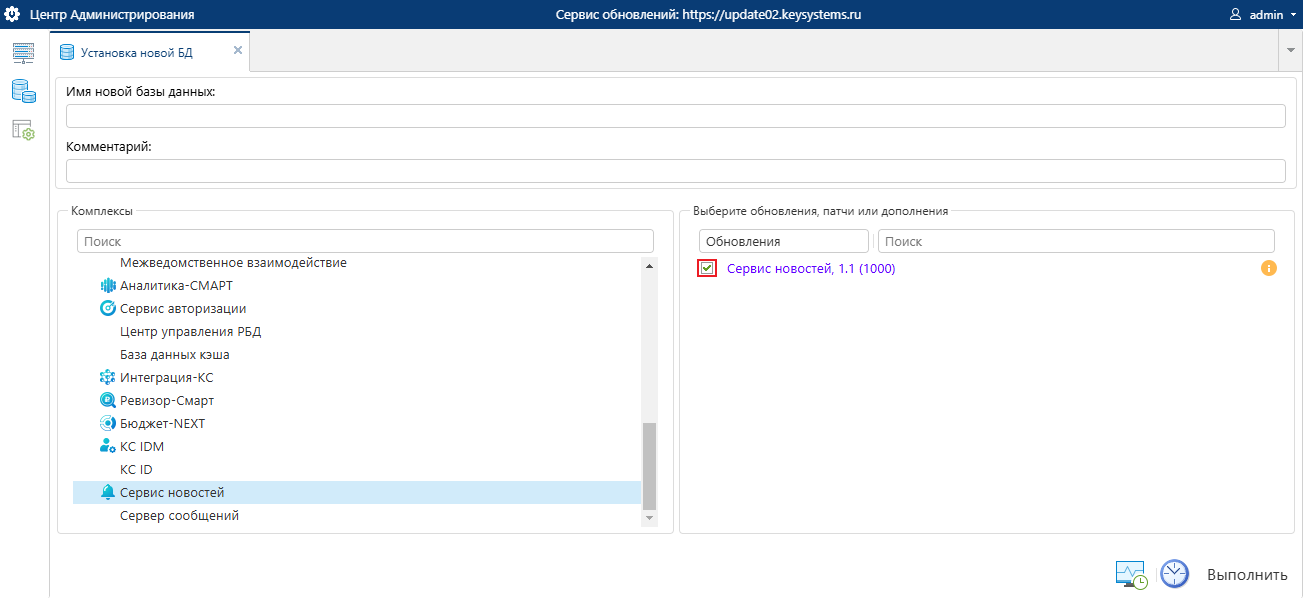Click the database icon on the tab
Image resolution: width=1303 pixels, height=598 pixels.
[x=67, y=52]
